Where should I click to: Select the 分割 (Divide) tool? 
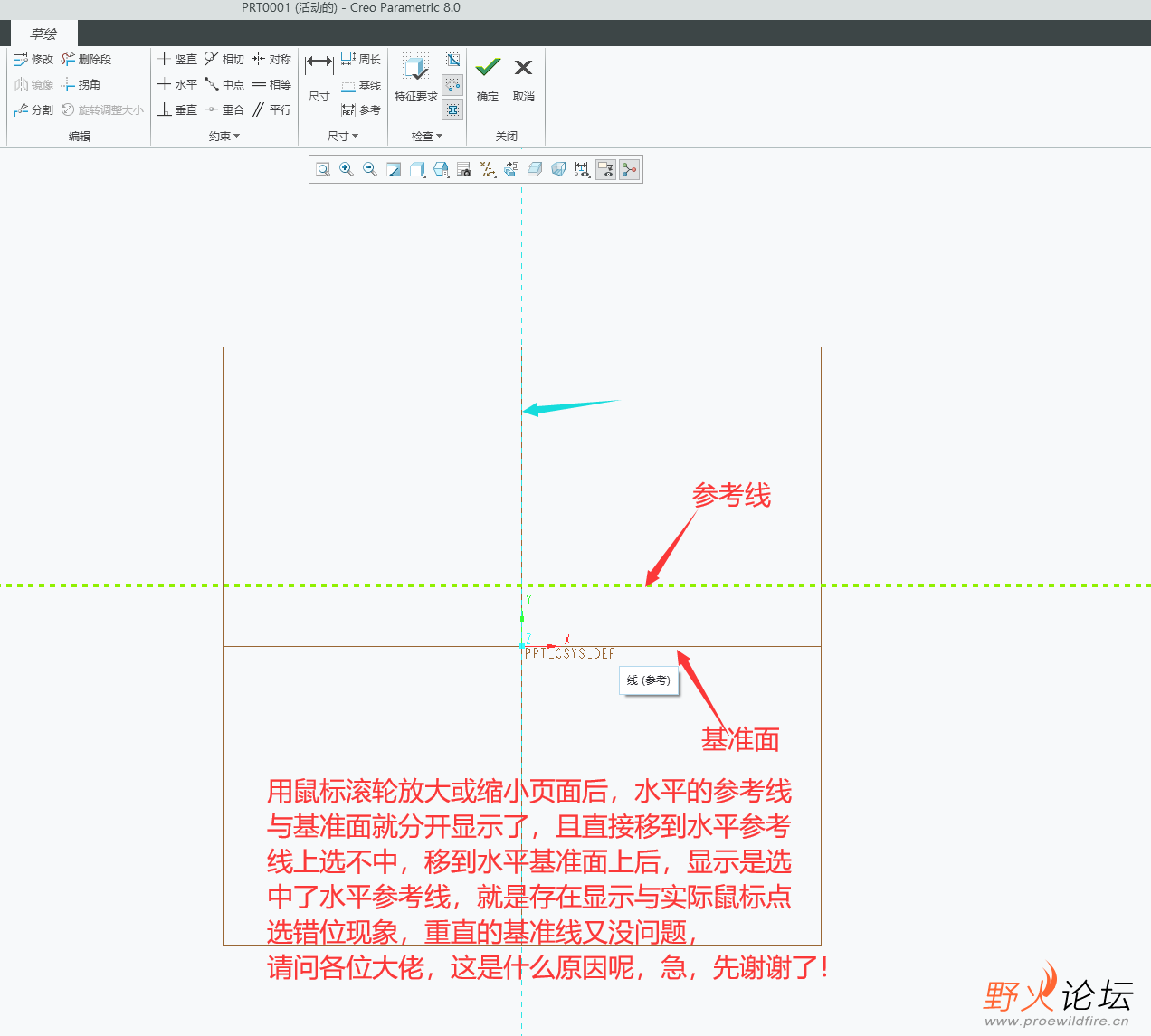[x=33, y=110]
